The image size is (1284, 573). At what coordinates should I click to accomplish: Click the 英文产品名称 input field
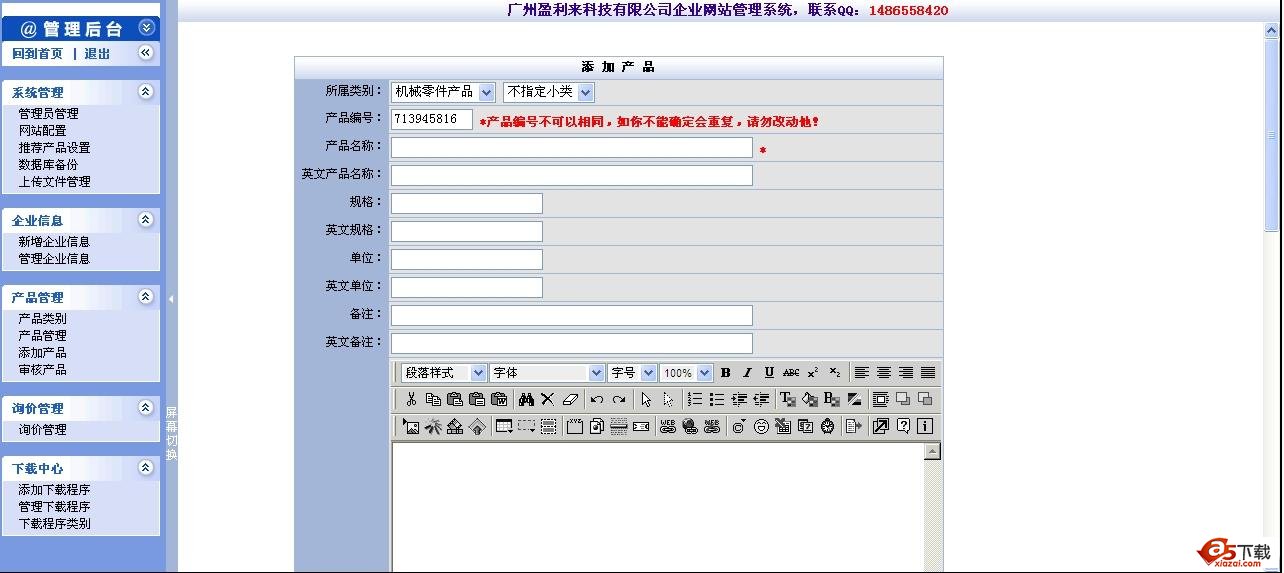[x=571, y=176]
